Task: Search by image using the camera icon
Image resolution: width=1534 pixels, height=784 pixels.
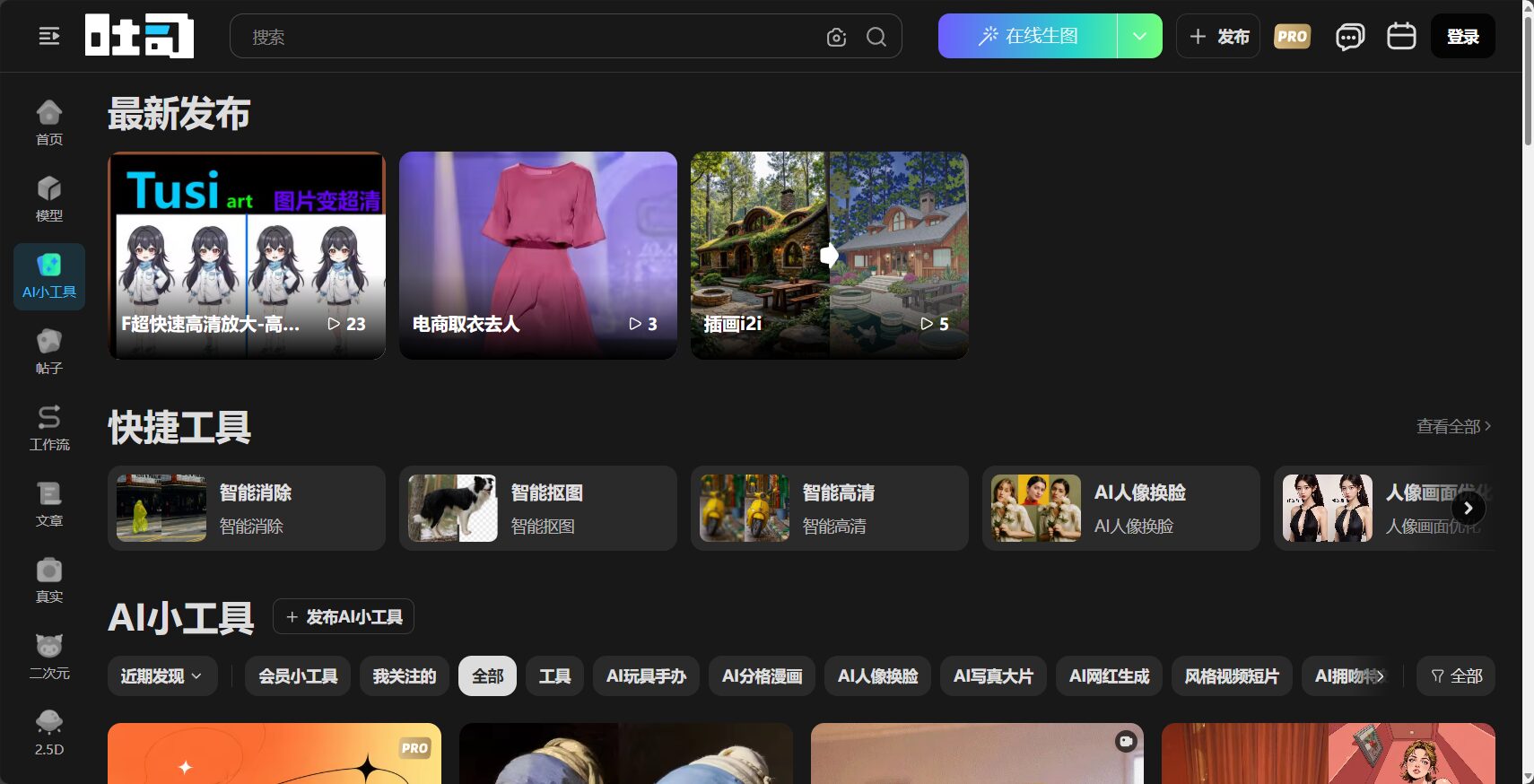Action: point(837,37)
